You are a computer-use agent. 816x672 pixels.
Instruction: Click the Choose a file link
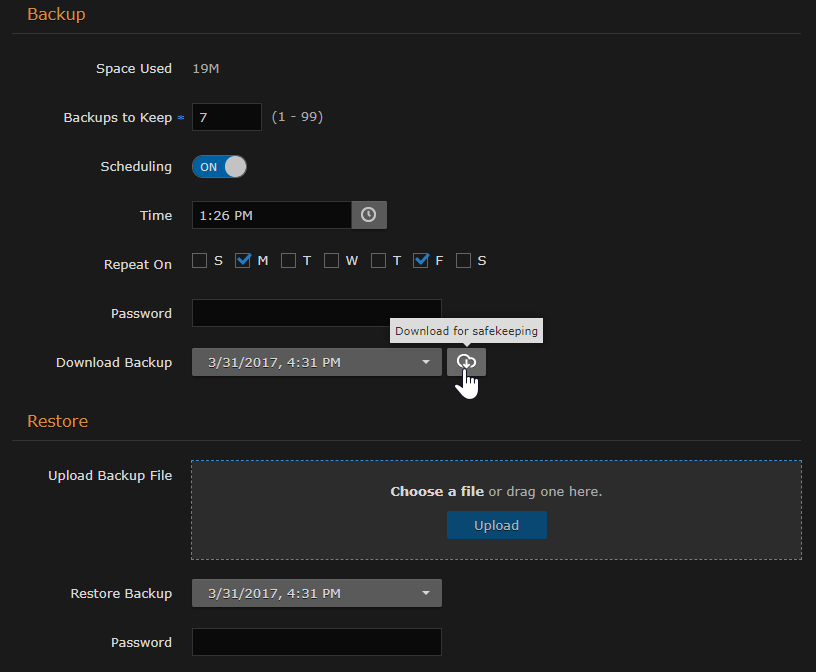pos(437,491)
